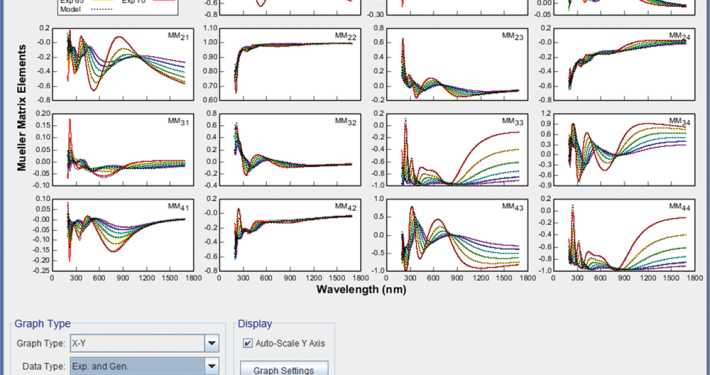Click the MM31 plot panel

click(123, 149)
